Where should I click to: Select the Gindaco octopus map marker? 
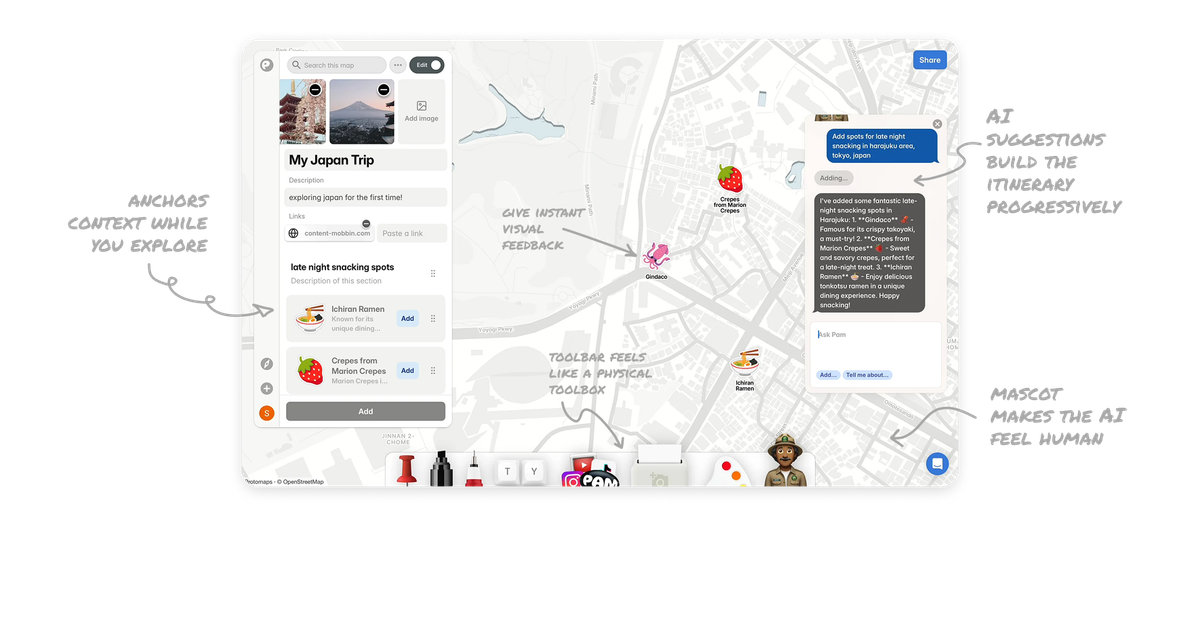tap(655, 256)
